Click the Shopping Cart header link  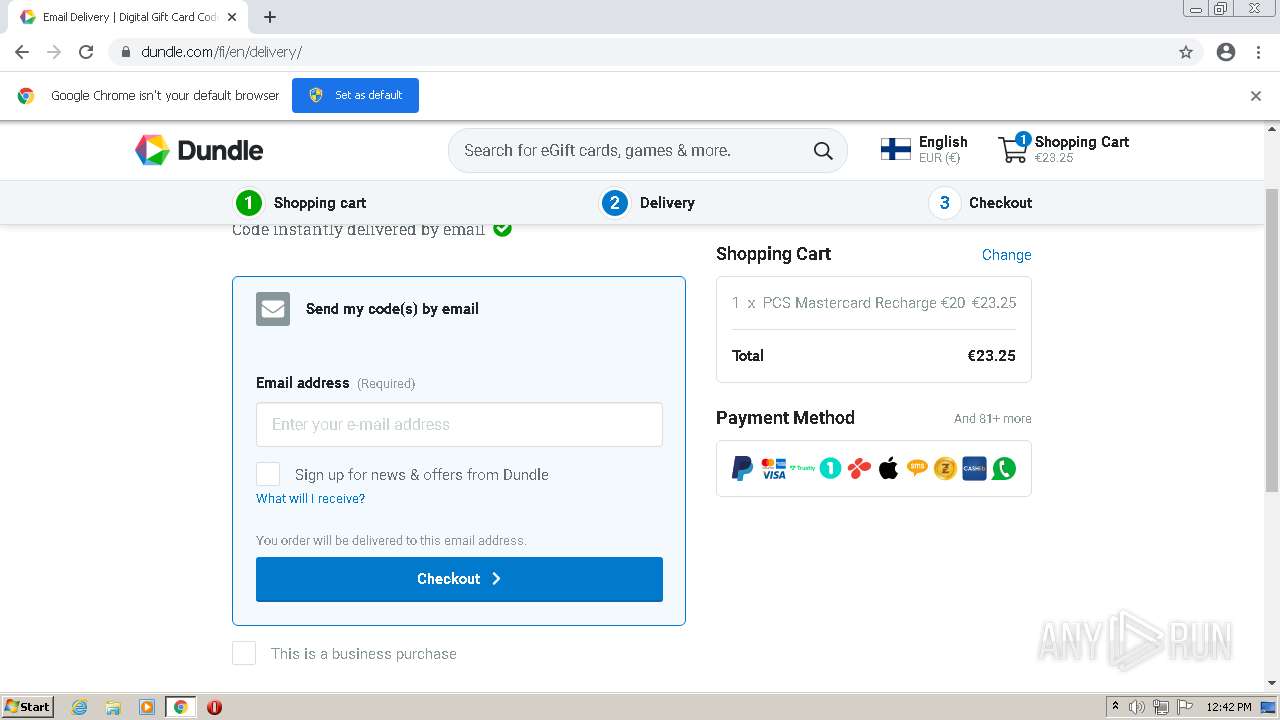coord(1082,142)
